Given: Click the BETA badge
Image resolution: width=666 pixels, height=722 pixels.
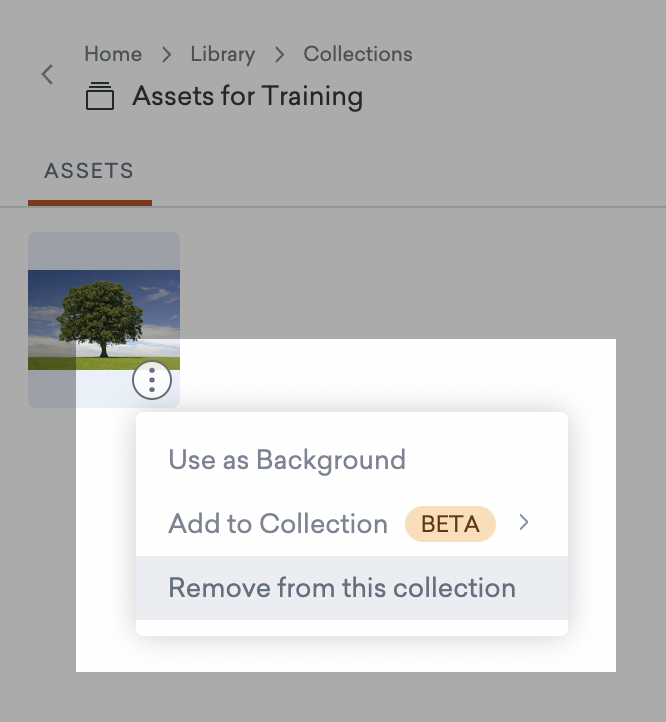Looking at the screenshot, I should tap(450, 524).
